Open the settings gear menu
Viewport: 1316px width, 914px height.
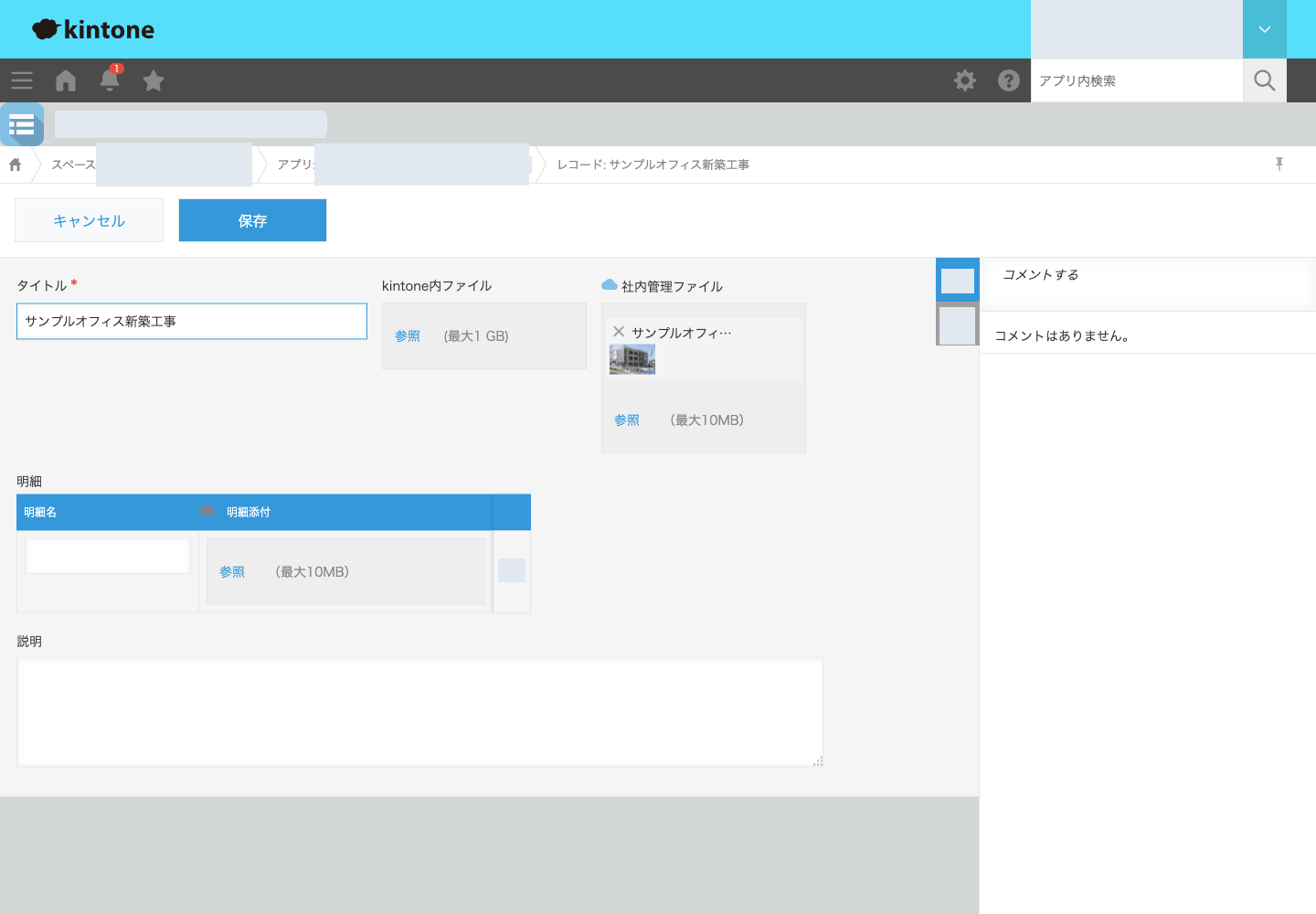[x=965, y=80]
